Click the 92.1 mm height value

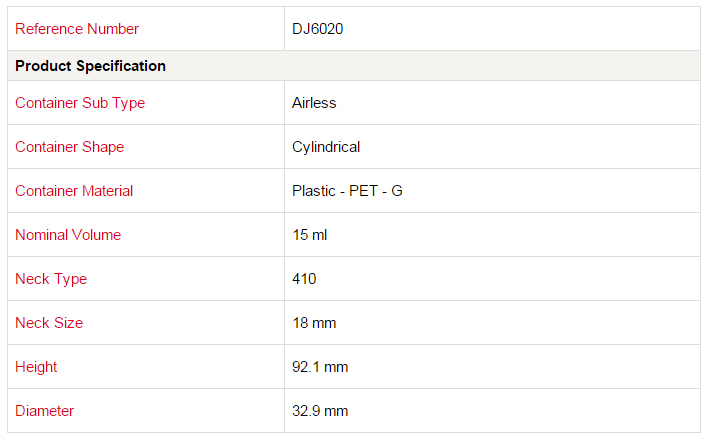click(320, 367)
